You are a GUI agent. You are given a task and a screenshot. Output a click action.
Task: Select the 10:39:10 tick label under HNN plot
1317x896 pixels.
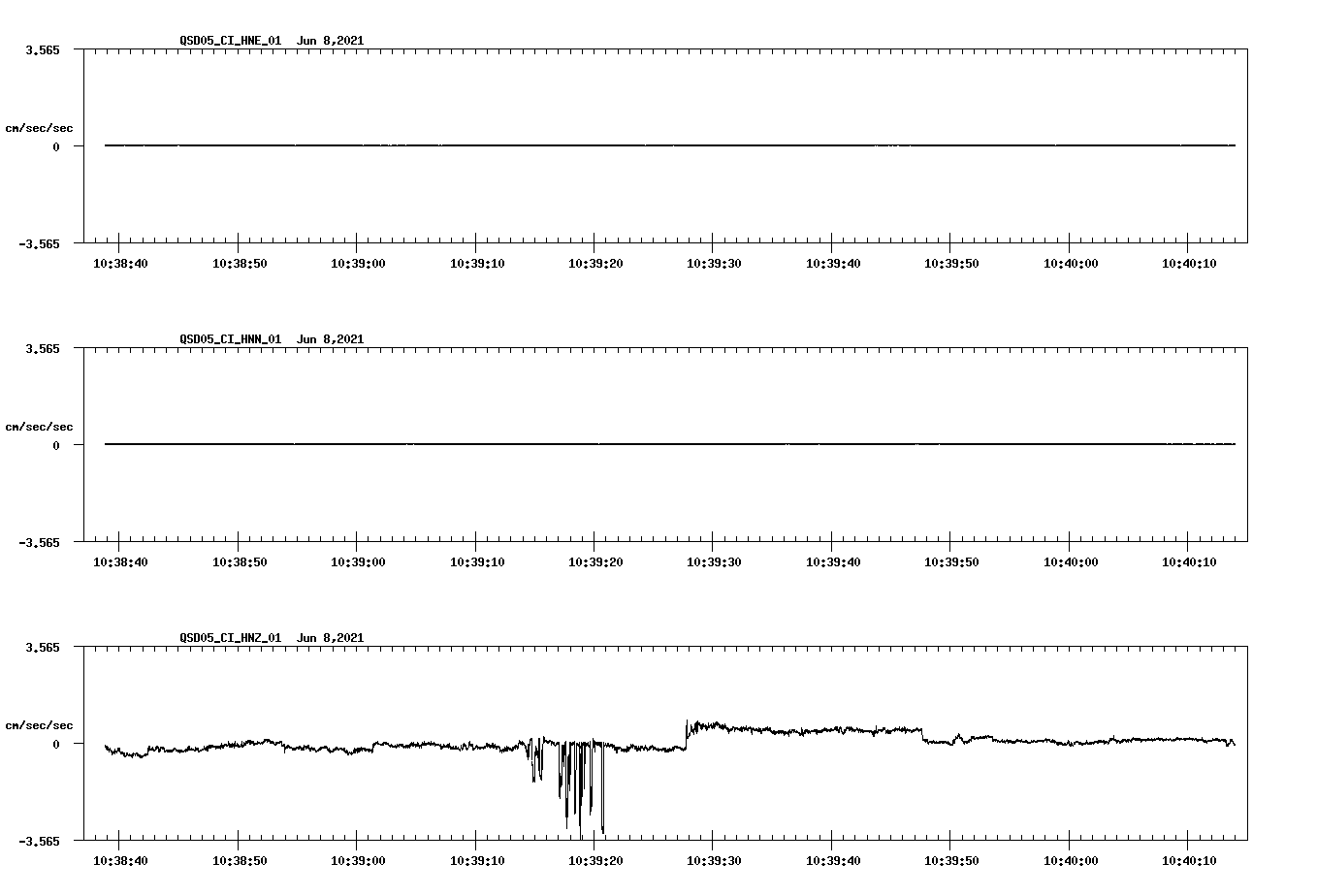(476, 562)
